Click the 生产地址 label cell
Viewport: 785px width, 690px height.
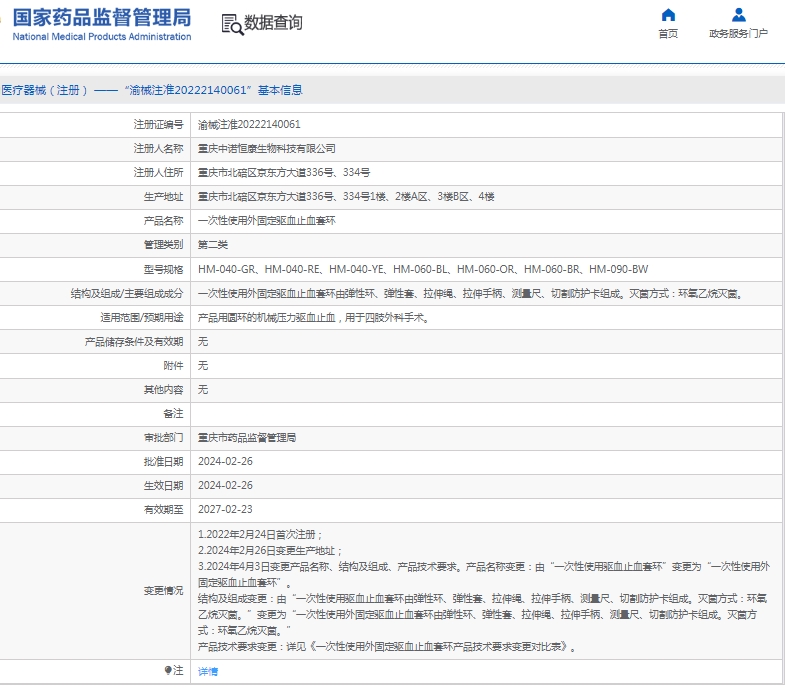click(95, 197)
